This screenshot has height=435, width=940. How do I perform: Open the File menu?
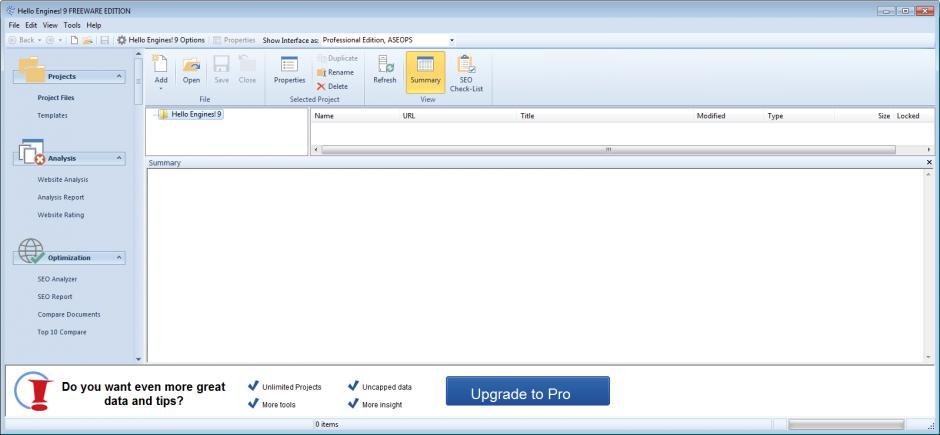pyautogui.click(x=14, y=26)
